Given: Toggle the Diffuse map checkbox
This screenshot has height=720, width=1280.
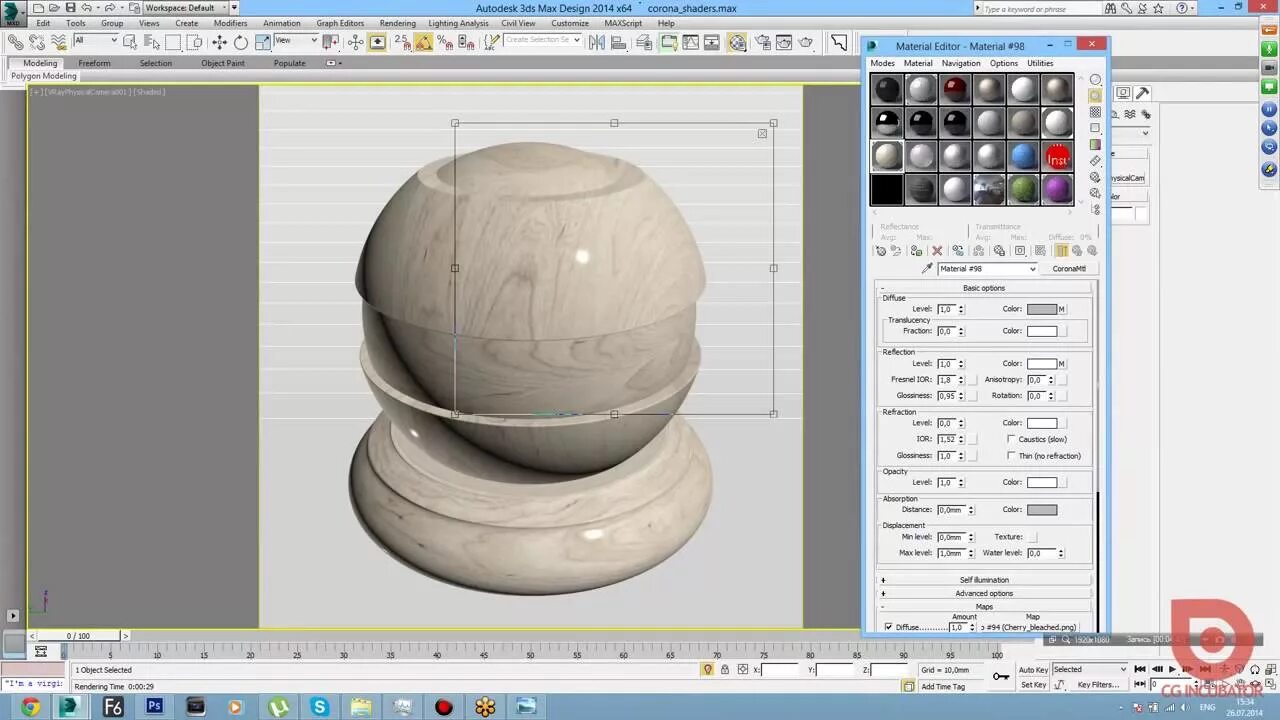Looking at the screenshot, I should [888, 627].
